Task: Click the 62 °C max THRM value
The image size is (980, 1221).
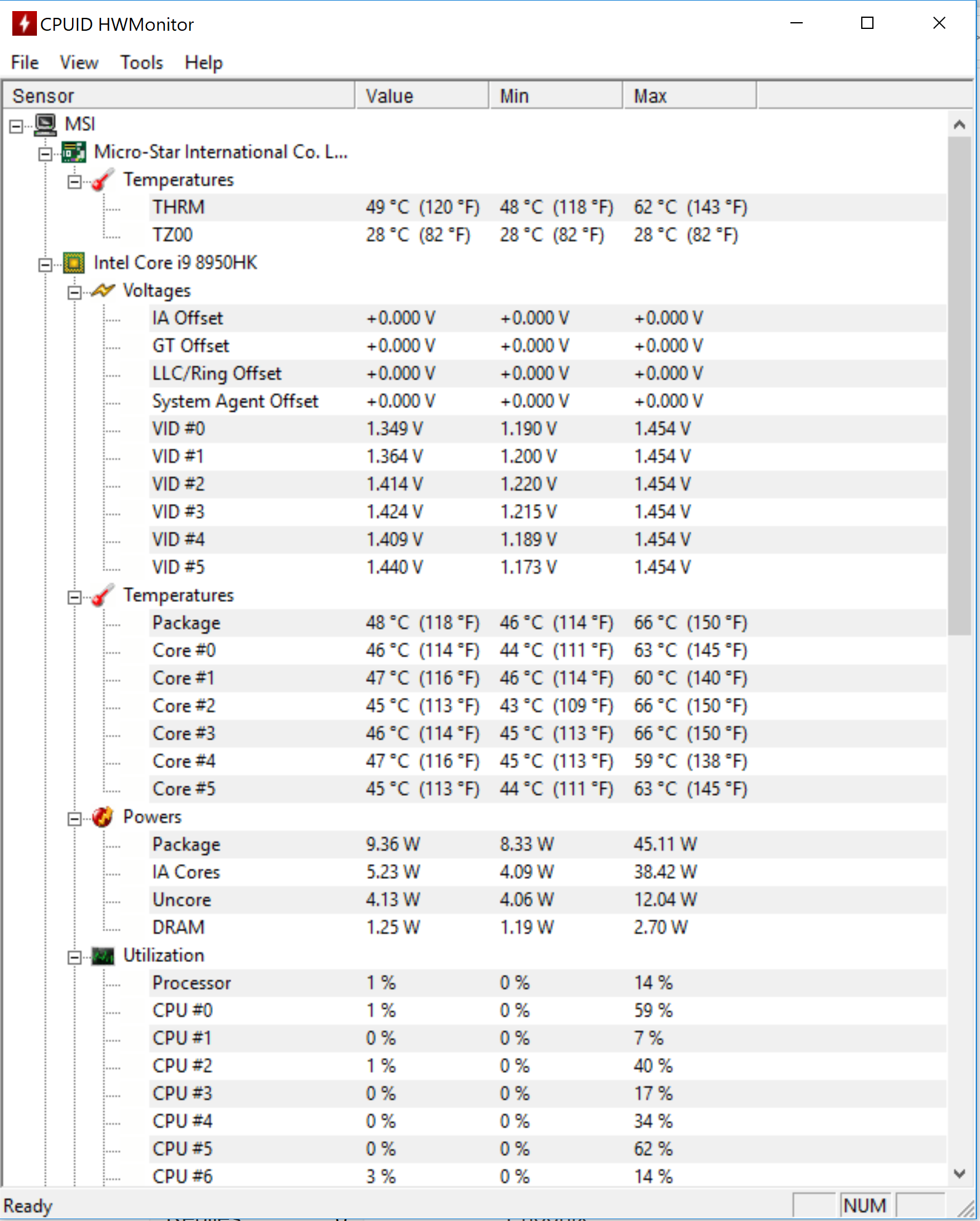Action: point(691,207)
